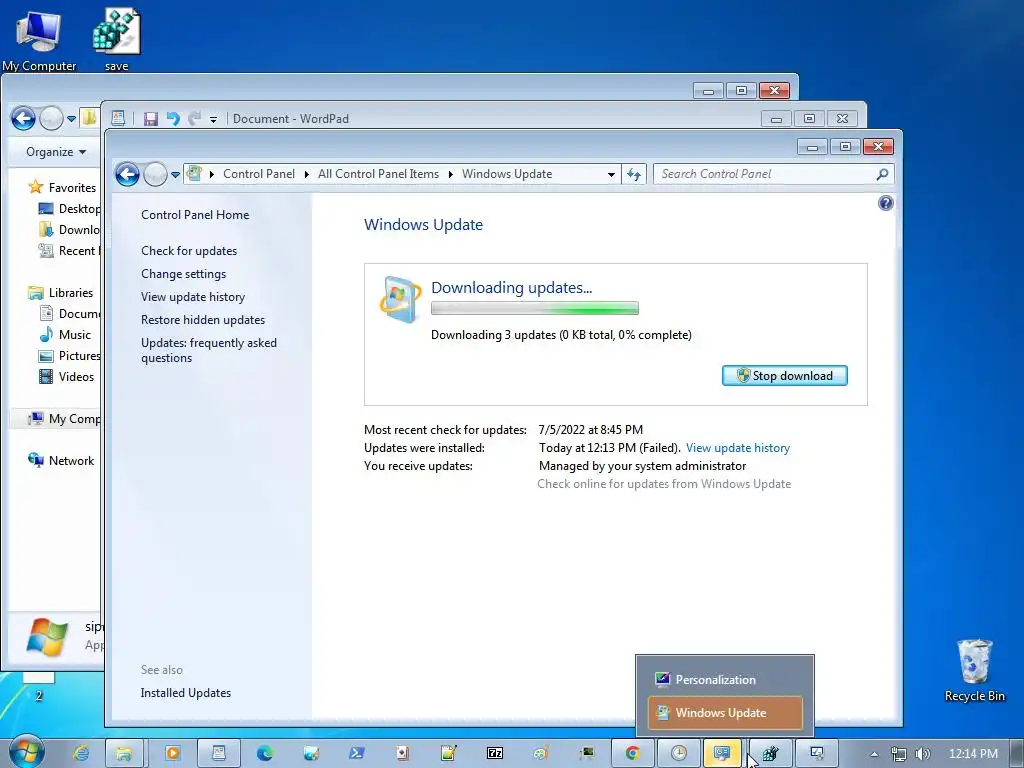Click the Windows Update shield icon
The height and width of the screenshot is (768, 1024).
point(400,300)
